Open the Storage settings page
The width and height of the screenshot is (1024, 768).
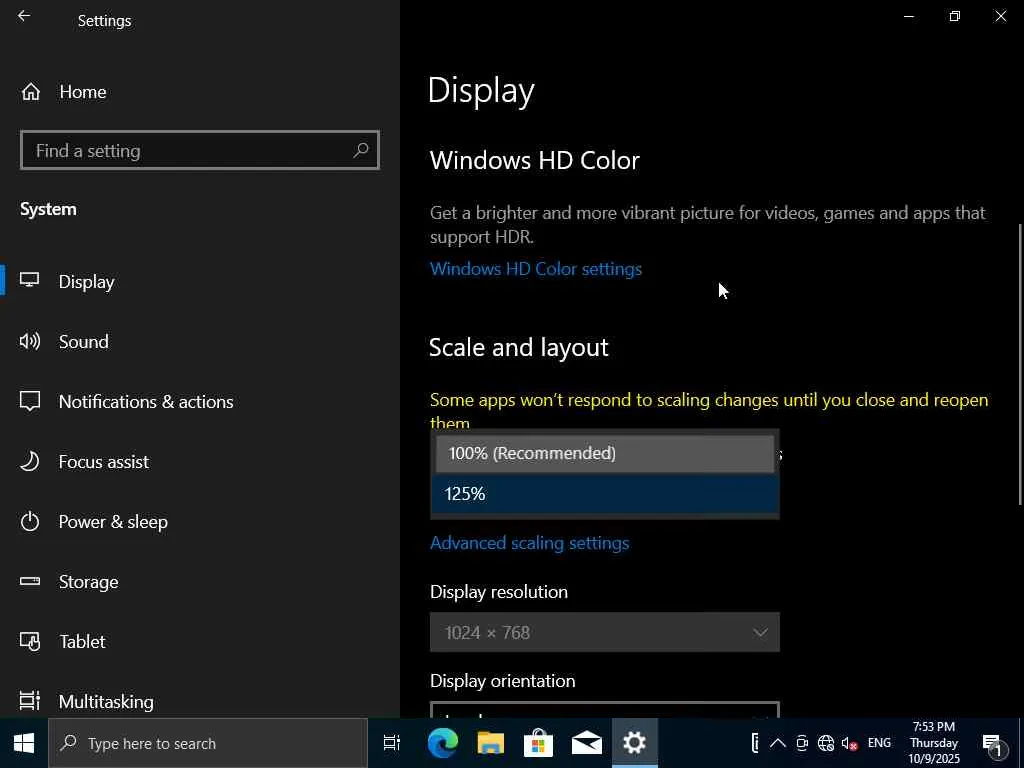point(88,582)
